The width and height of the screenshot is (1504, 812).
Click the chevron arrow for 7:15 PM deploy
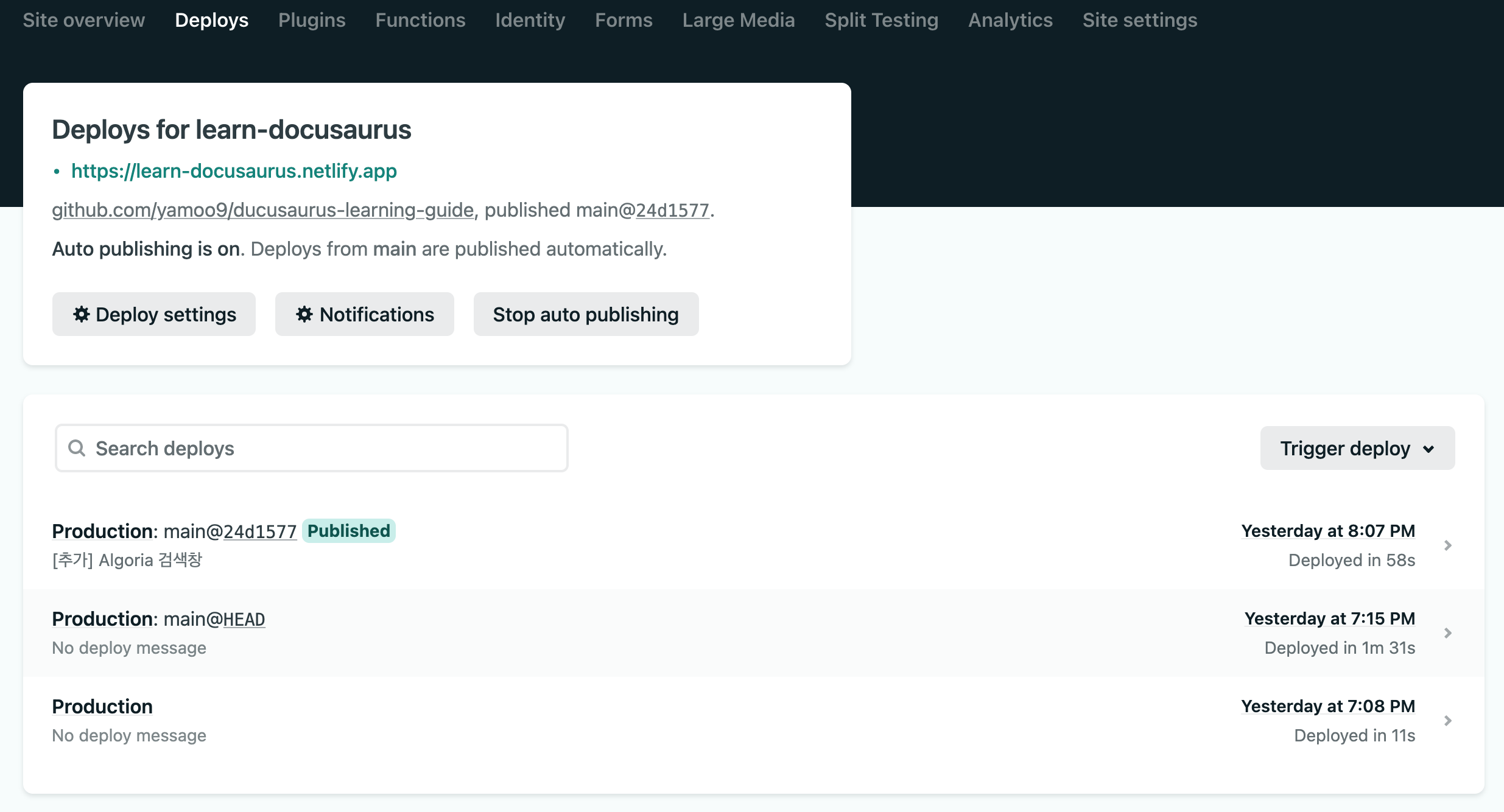coord(1448,633)
